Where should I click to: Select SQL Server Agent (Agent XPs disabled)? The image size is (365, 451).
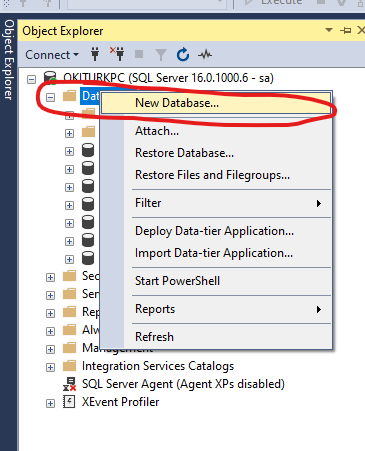pos(183,384)
